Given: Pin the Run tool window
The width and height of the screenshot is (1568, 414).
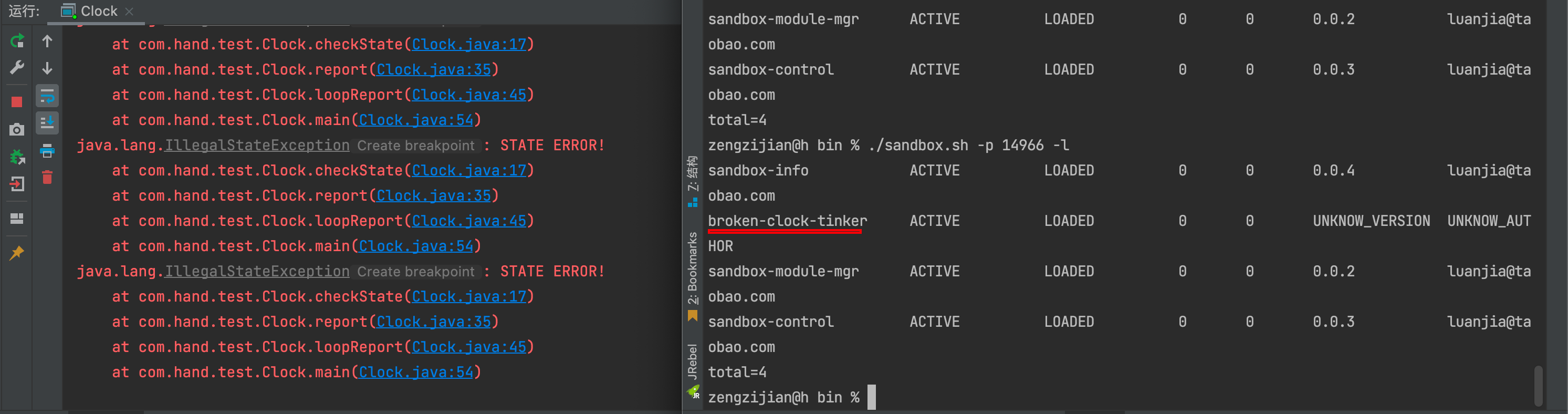Looking at the screenshot, I should pyautogui.click(x=17, y=252).
